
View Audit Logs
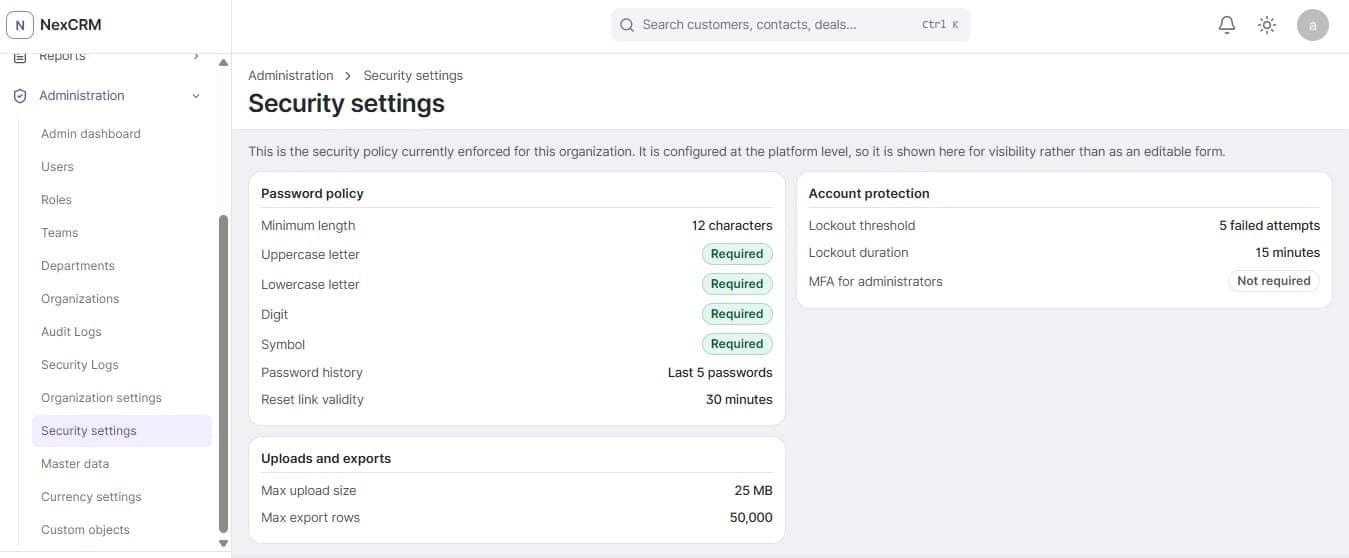(71, 332)
